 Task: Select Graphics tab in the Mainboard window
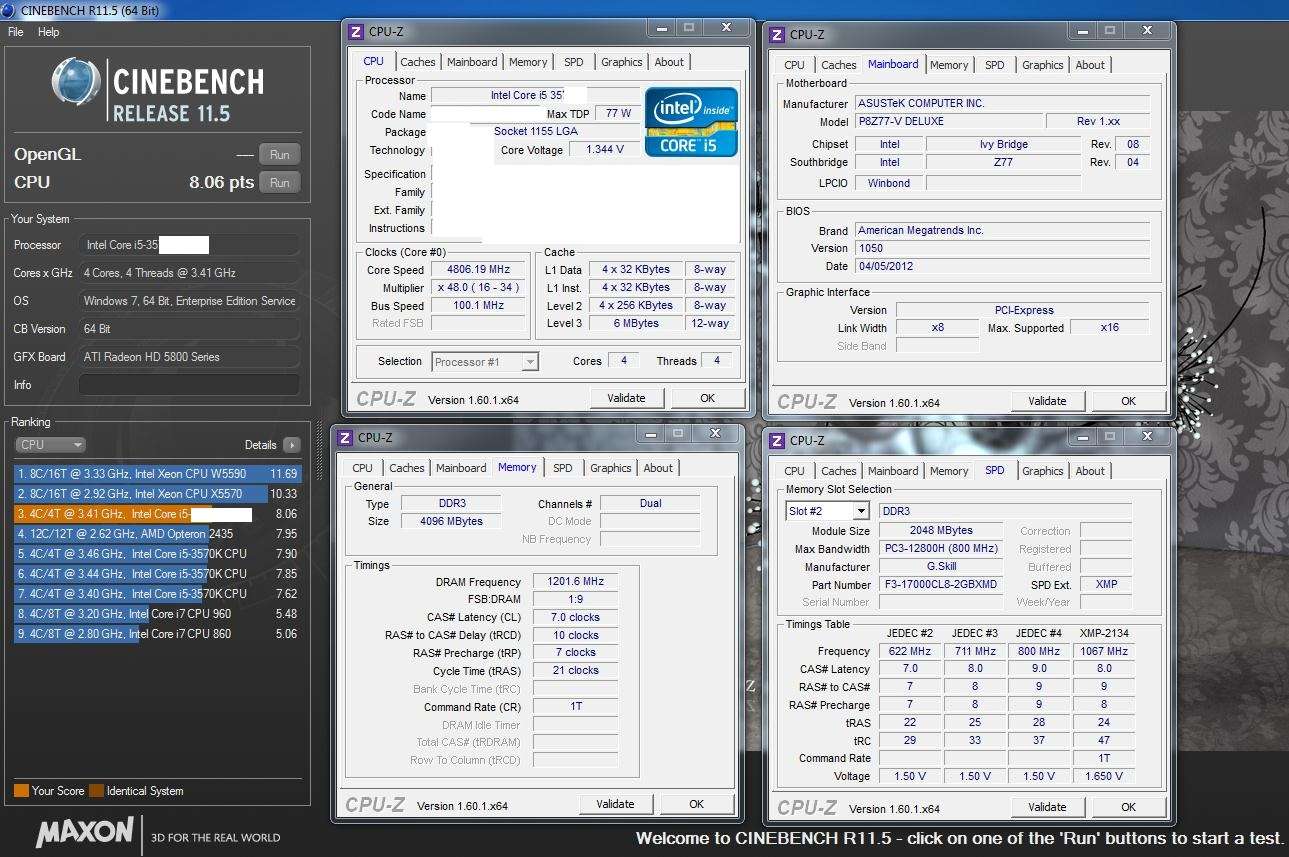[x=1043, y=65]
